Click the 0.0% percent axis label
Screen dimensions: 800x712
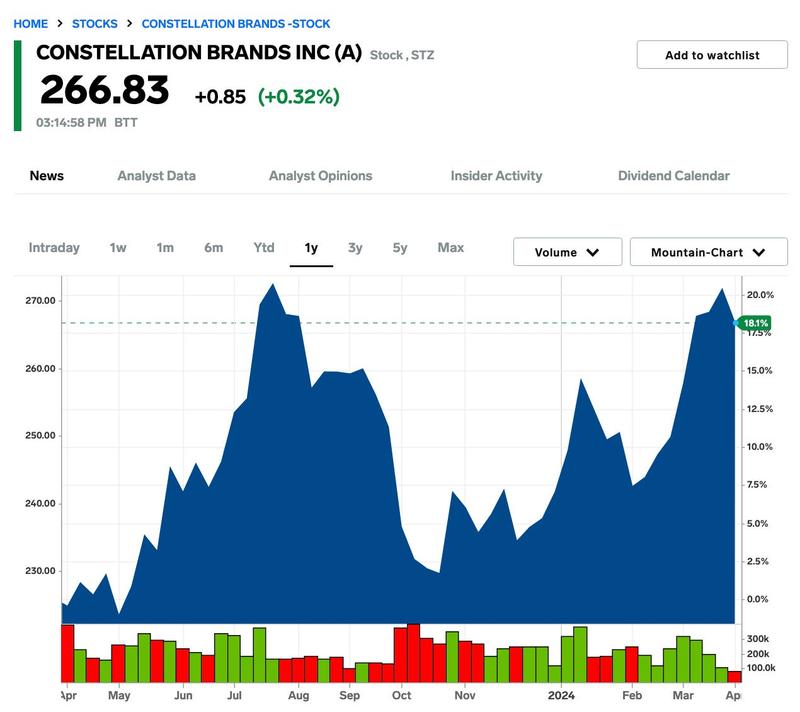pyautogui.click(x=758, y=599)
